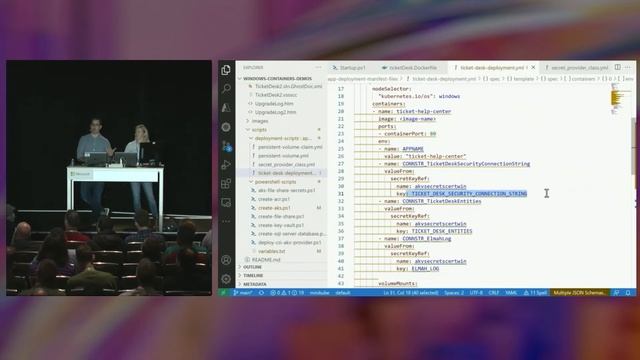Viewport: 640px width, 360px height.
Task: Select ticket-desk-deployment.yml in explorer tree
Action: pos(287,173)
